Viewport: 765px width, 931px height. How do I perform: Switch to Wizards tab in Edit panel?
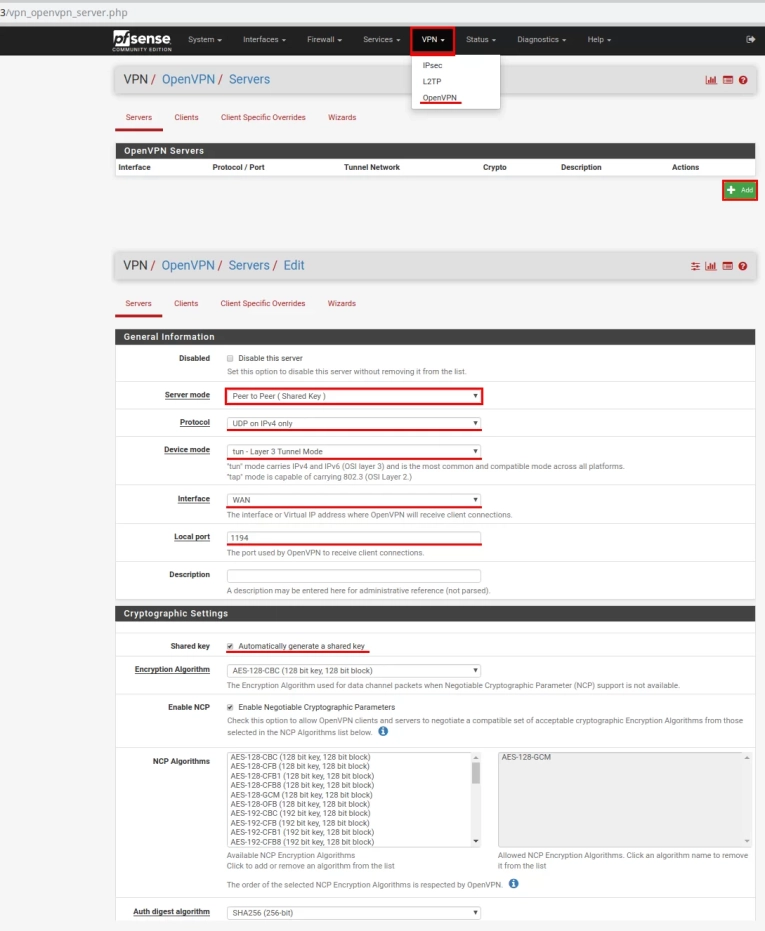click(342, 303)
